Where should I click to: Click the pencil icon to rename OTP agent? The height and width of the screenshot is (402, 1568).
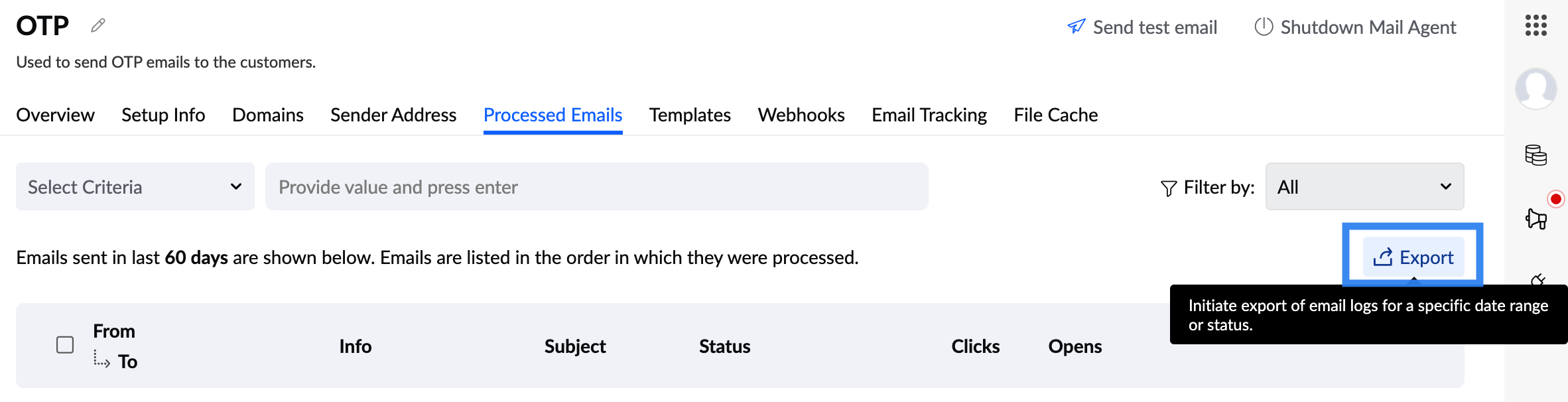point(98,25)
